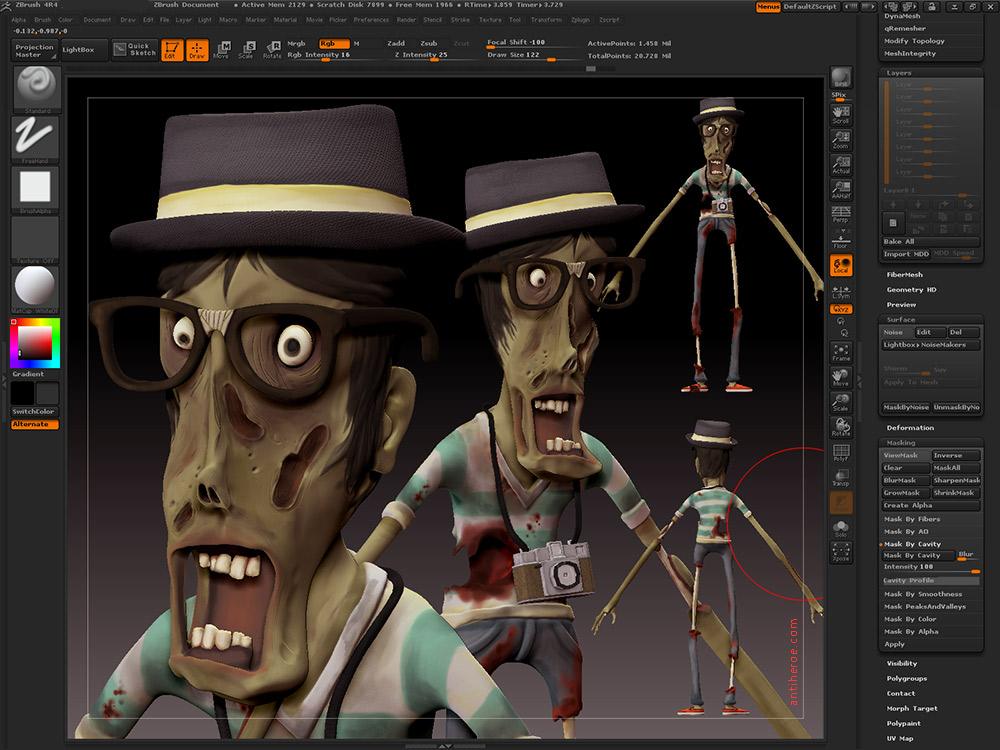Click the SwitchColor button

coord(35,411)
